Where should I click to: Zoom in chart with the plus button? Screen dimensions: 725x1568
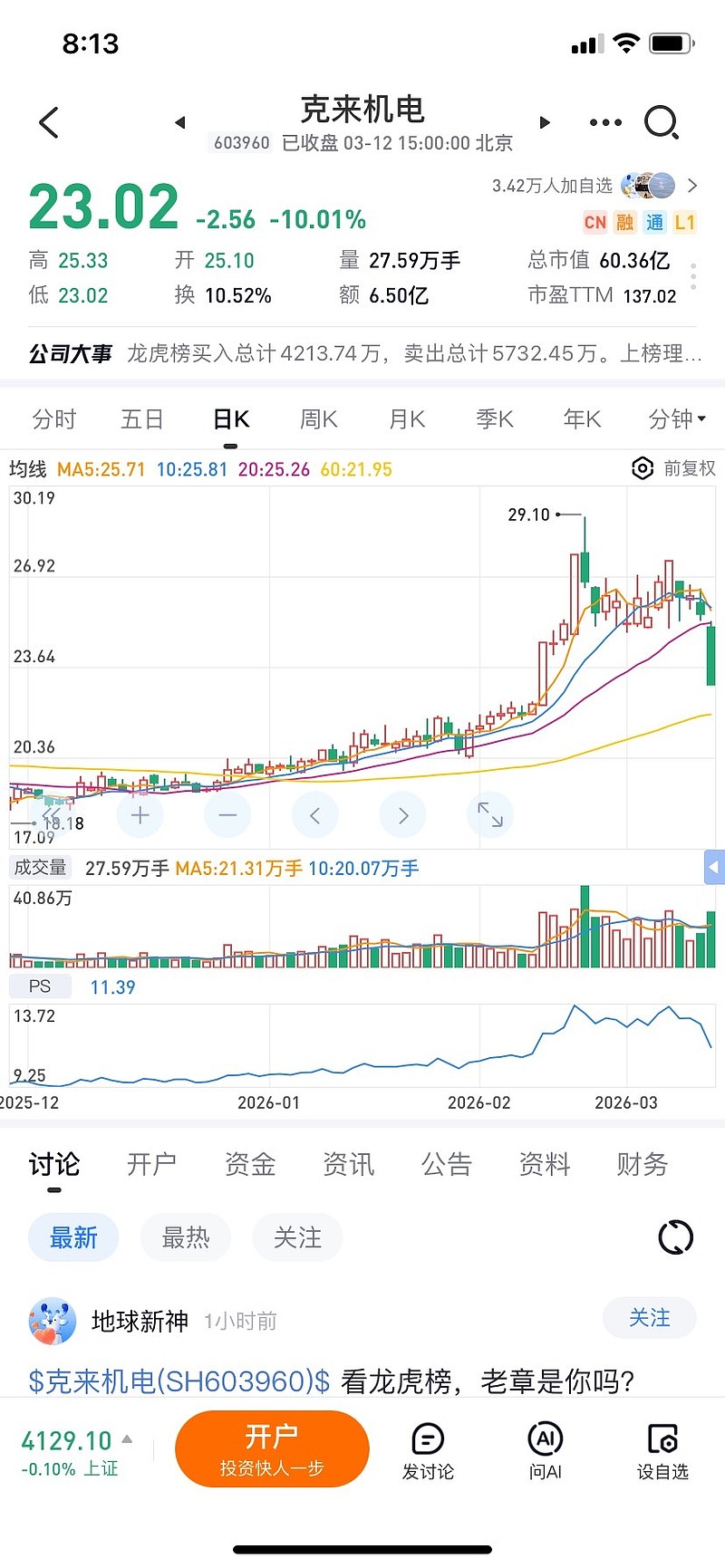coord(140,815)
